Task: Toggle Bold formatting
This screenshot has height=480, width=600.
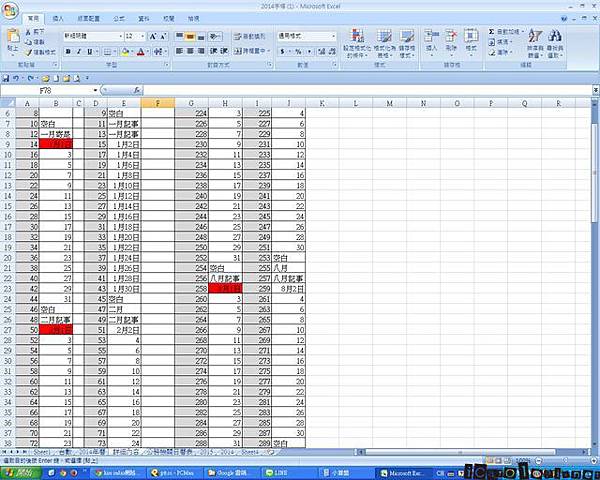Action: [68, 51]
